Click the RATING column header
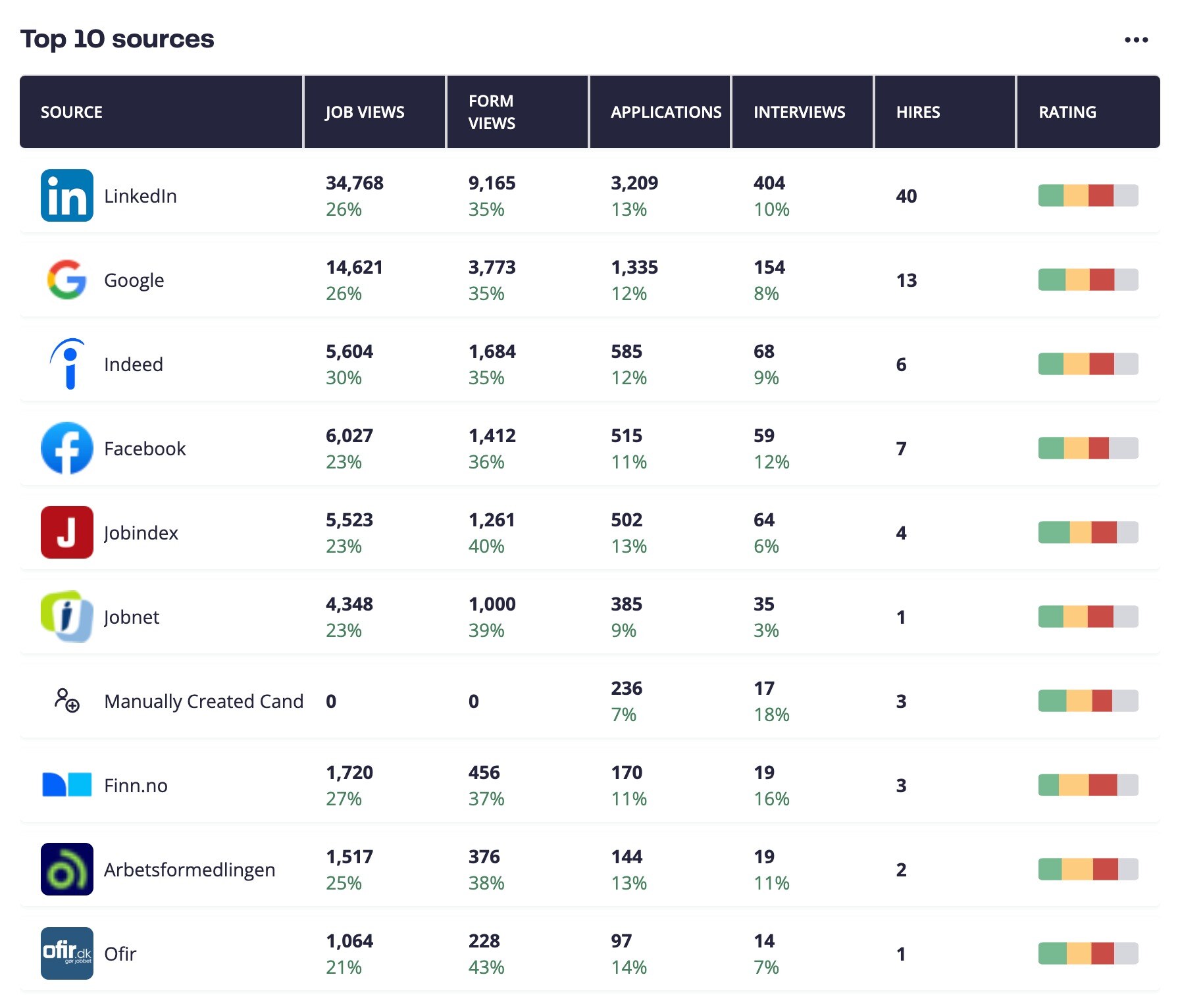 (1067, 112)
